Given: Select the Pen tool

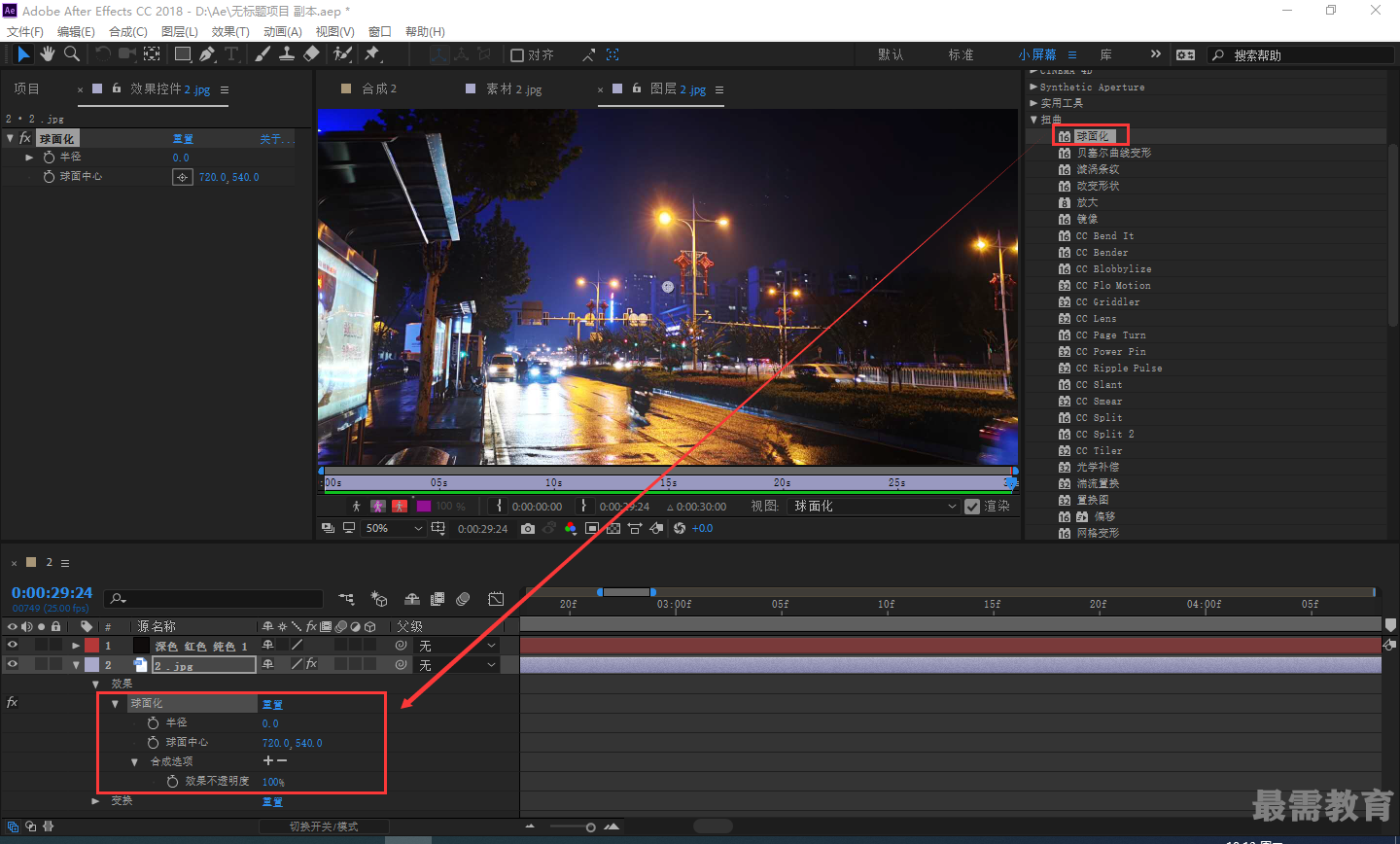Looking at the screenshot, I should pyautogui.click(x=207, y=54).
